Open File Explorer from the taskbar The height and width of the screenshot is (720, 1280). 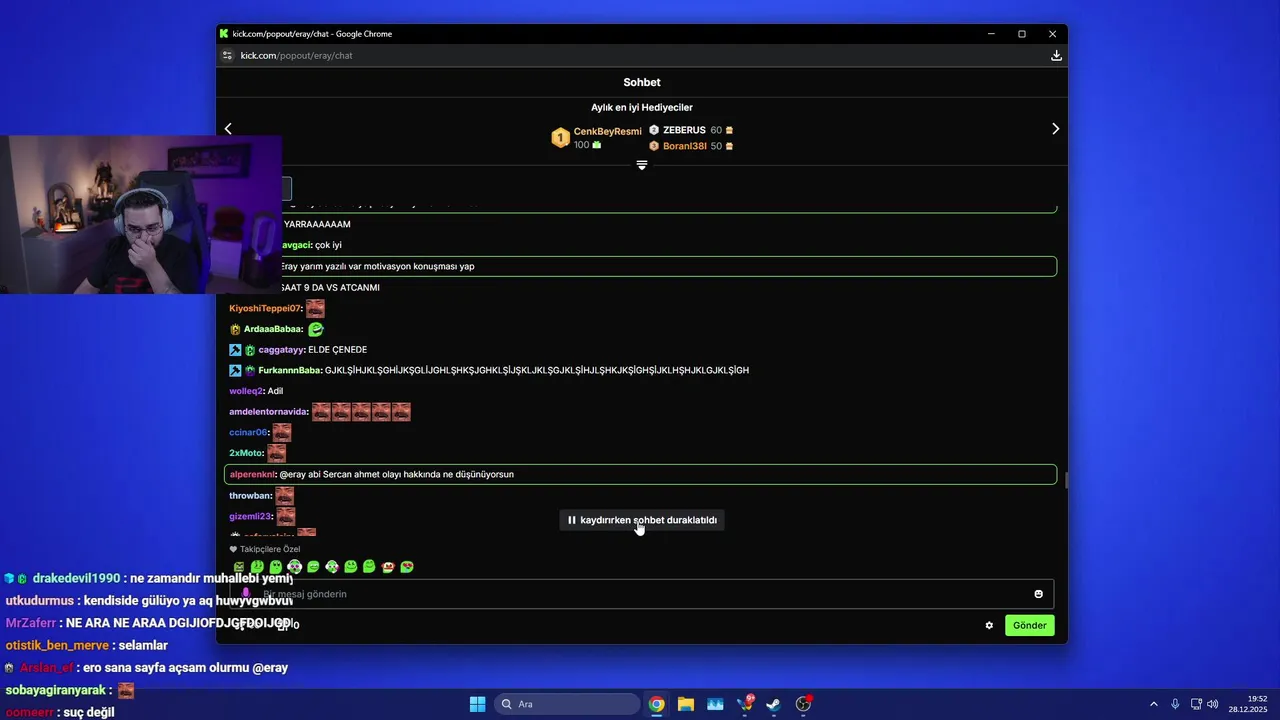[x=686, y=704]
